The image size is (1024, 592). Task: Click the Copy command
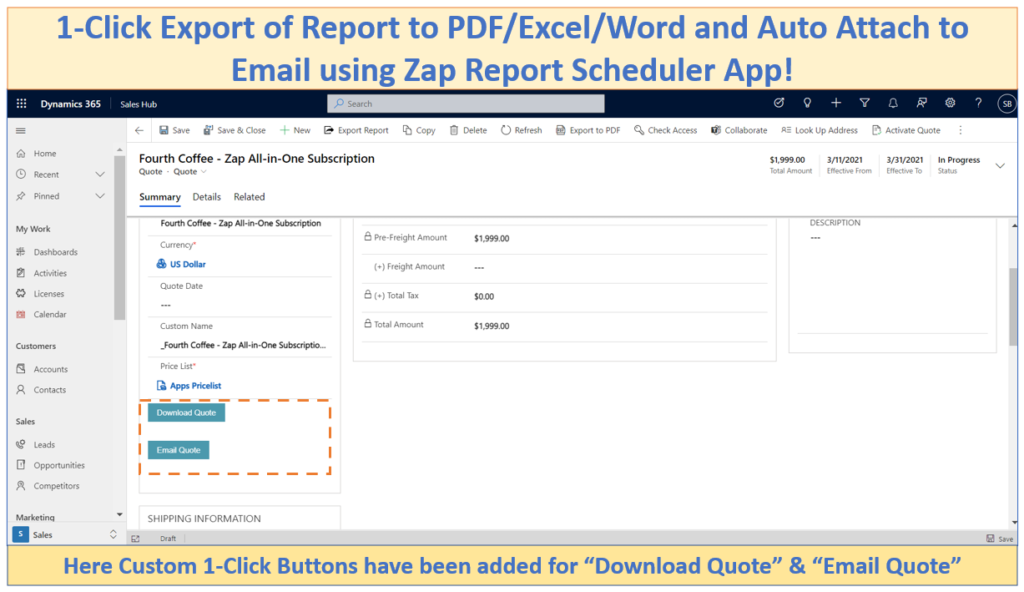coord(419,130)
